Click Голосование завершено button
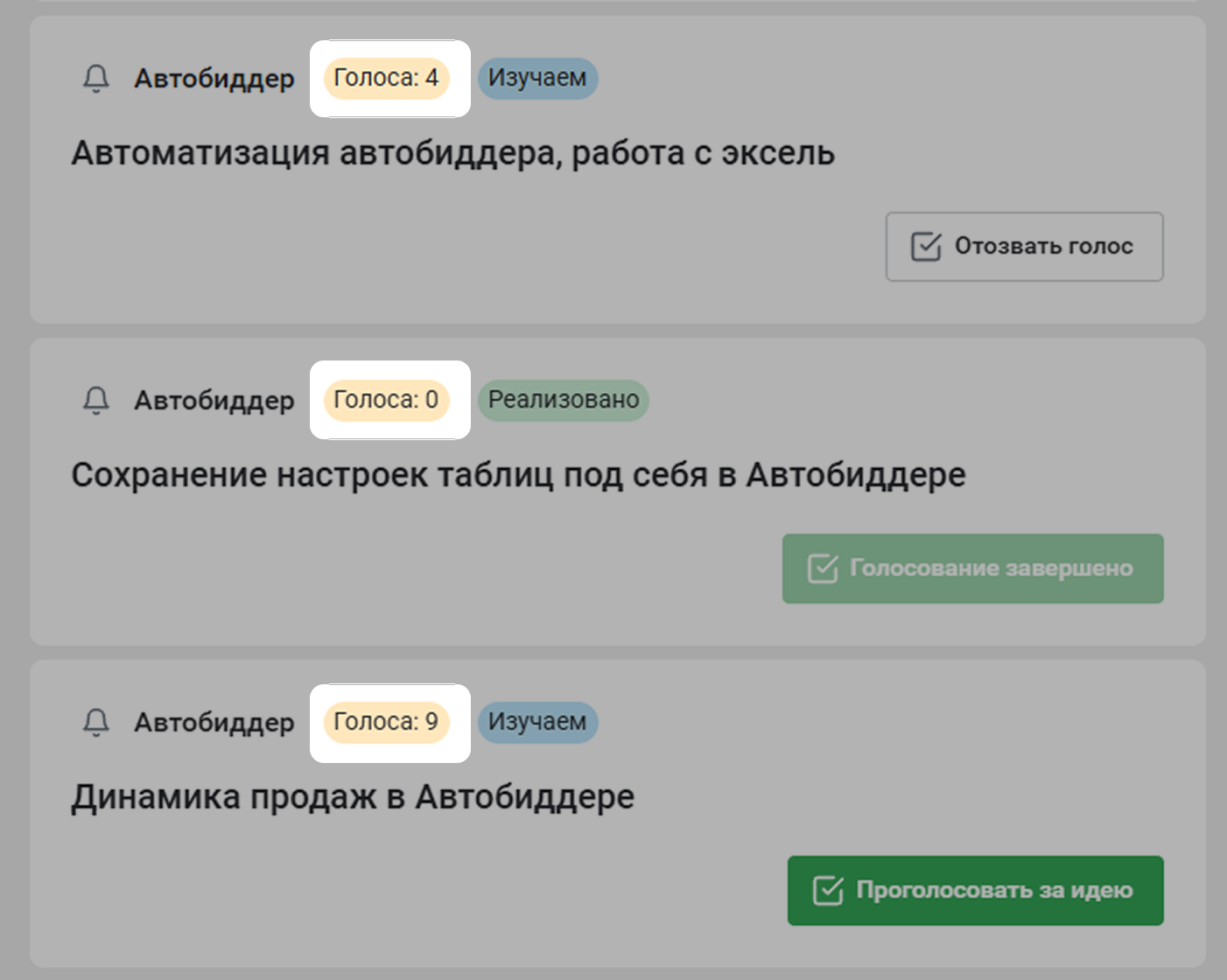Image resolution: width=1227 pixels, height=980 pixels. click(973, 569)
